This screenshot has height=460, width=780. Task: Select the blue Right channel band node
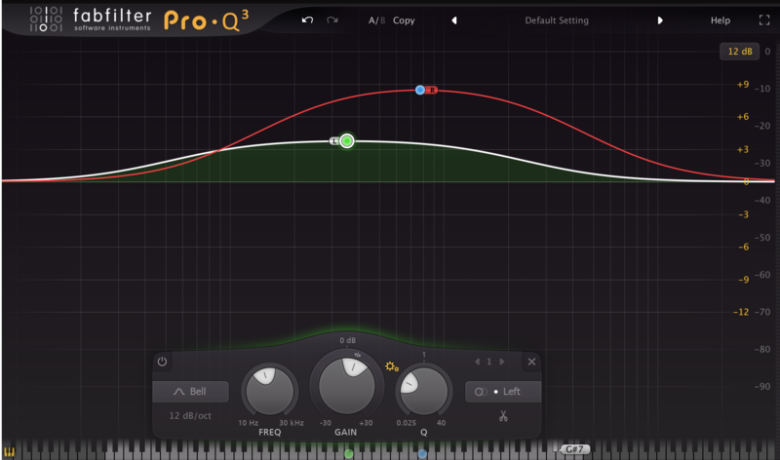[x=420, y=90]
